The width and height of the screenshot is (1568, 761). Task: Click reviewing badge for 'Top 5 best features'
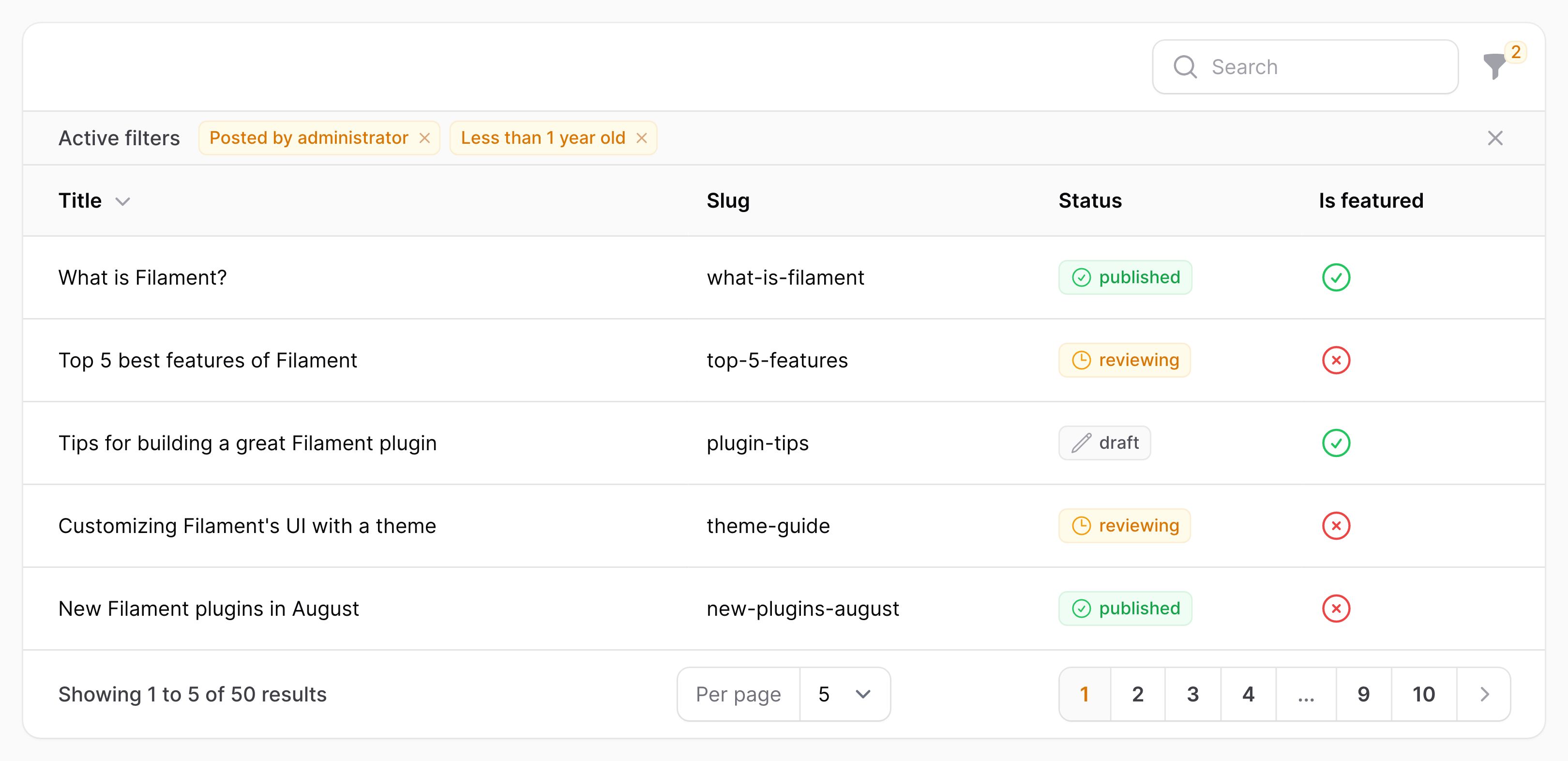coord(1124,360)
